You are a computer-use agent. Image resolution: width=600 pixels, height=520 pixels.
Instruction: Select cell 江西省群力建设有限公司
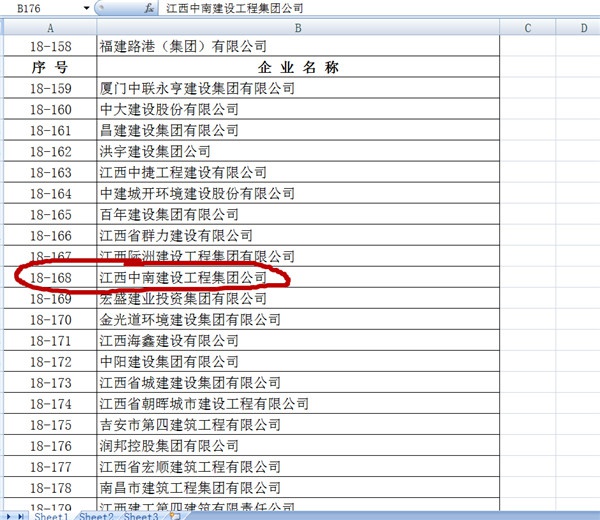[298, 235]
